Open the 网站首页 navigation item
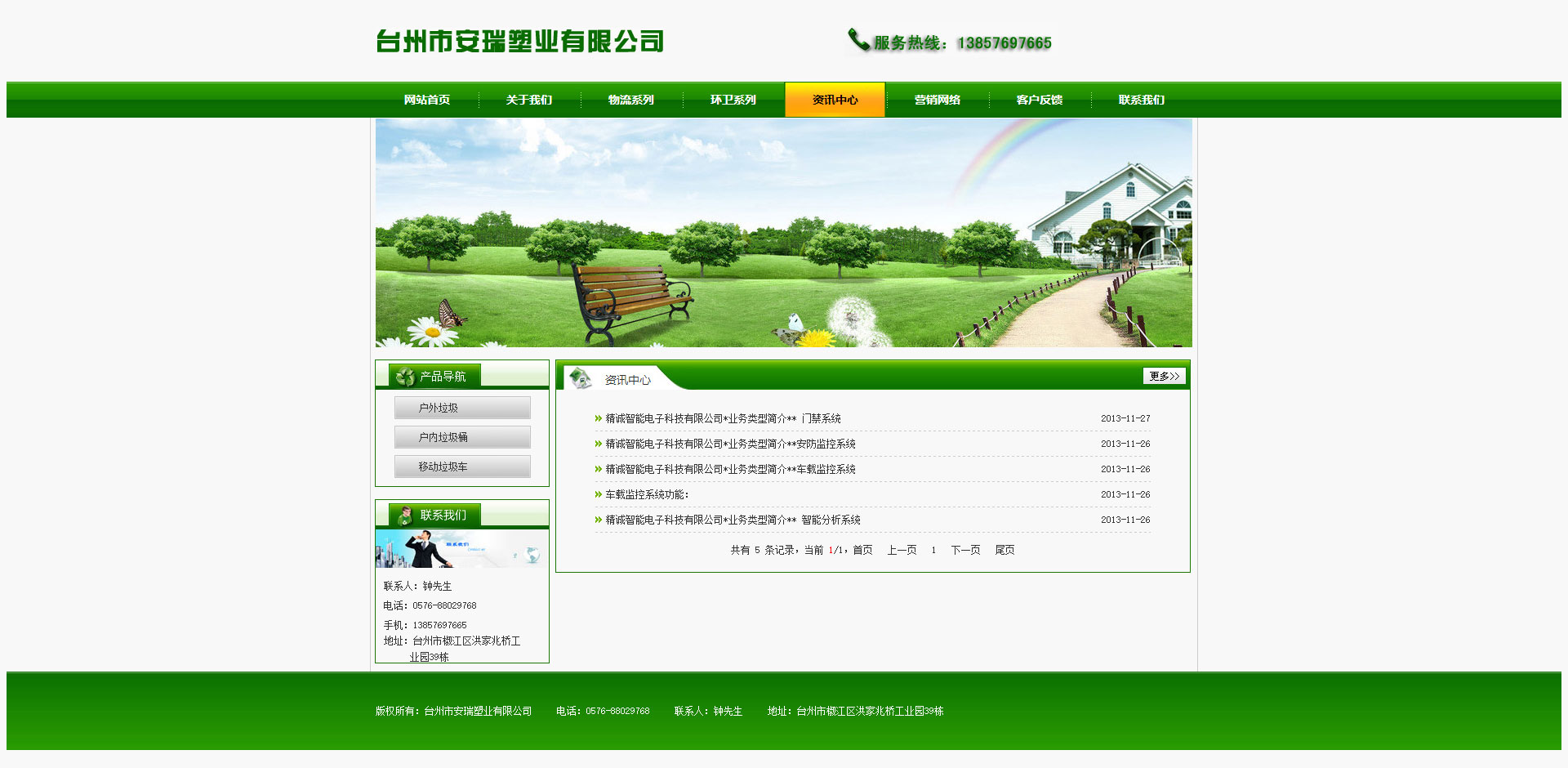 pyautogui.click(x=427, y=100)
